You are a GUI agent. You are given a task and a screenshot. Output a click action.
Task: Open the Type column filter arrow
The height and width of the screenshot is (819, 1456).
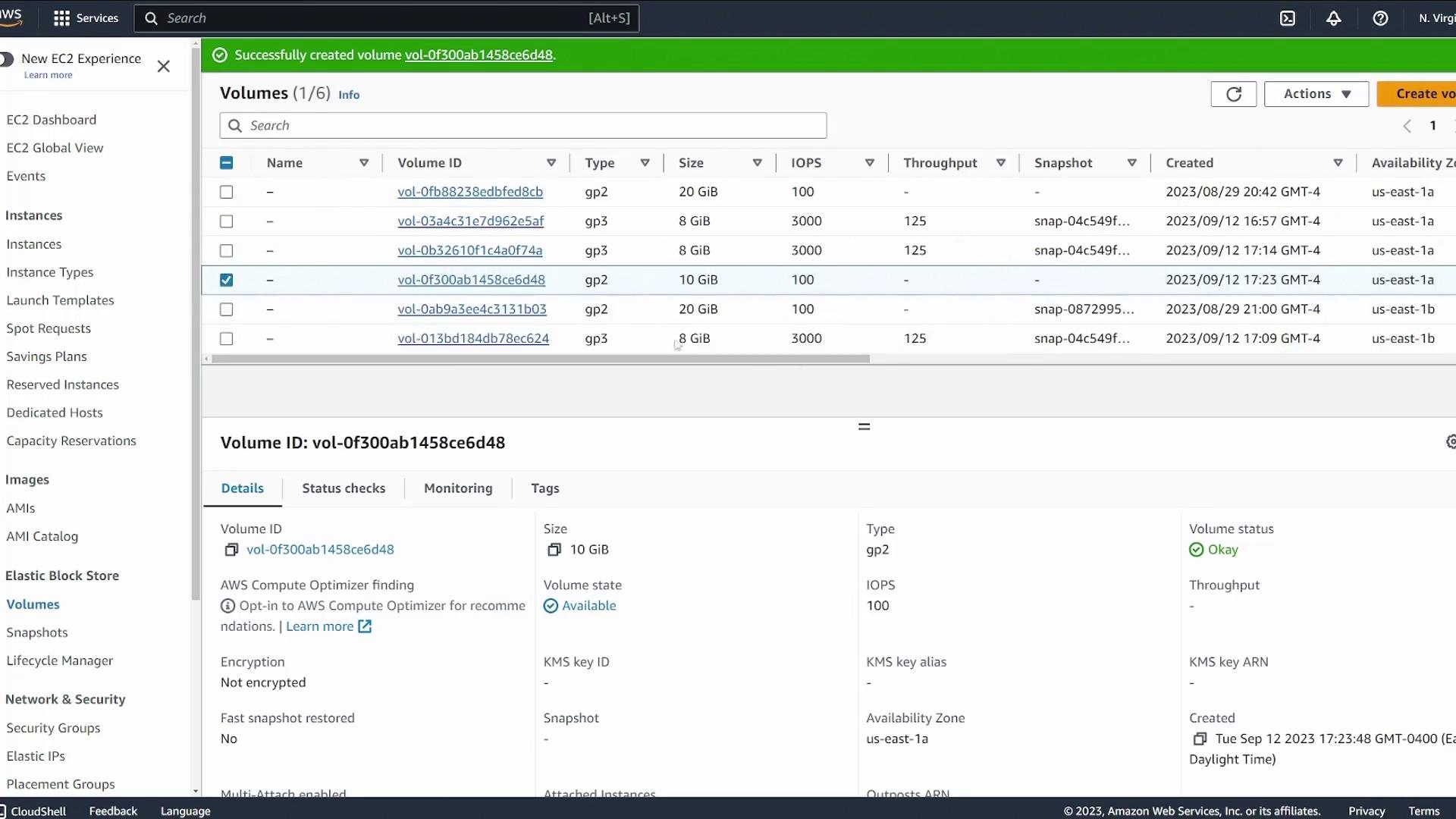(x=645, y=163)
